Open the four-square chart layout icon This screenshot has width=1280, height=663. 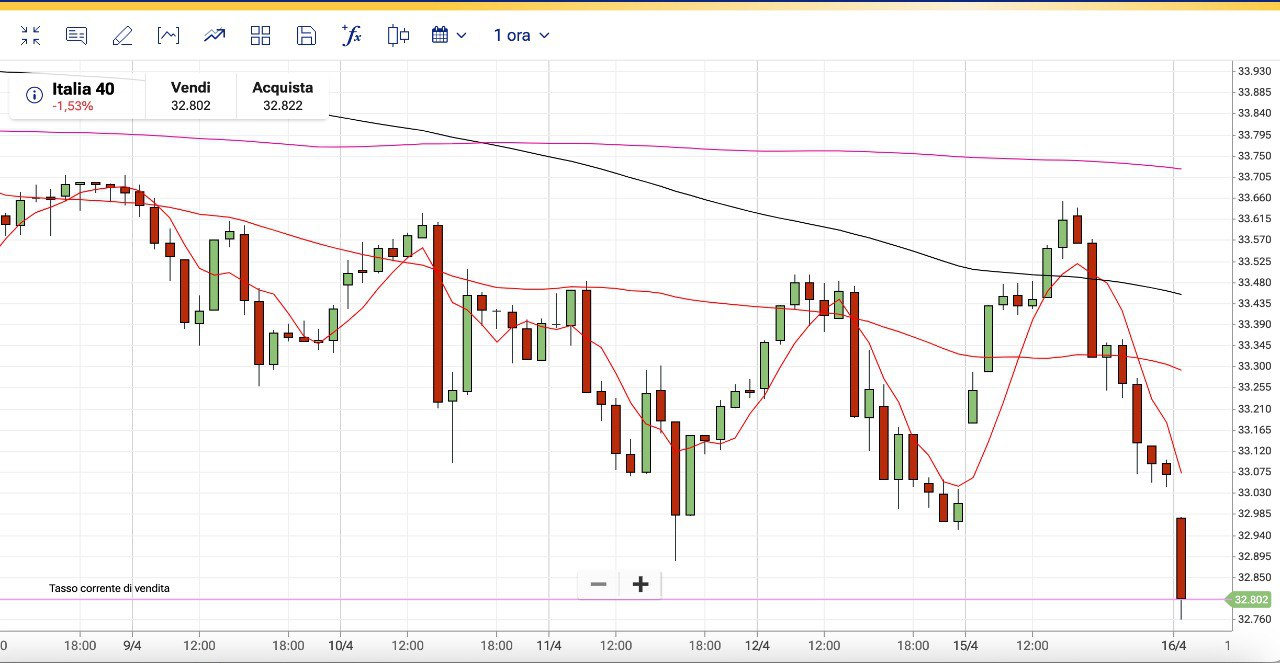tap(261, 36)
